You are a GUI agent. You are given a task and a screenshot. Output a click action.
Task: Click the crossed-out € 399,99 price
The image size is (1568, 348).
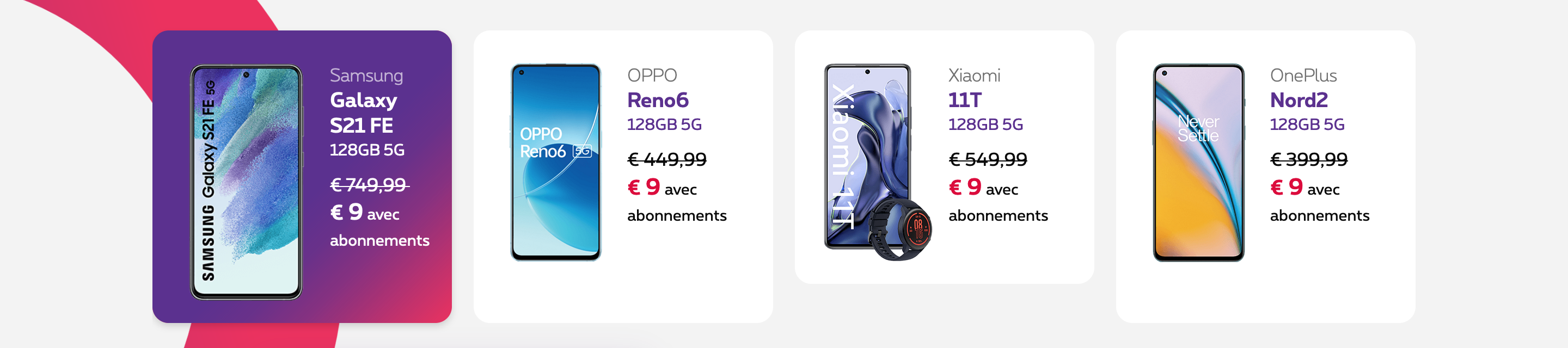pyautogui.click(x=1309, y=159)
